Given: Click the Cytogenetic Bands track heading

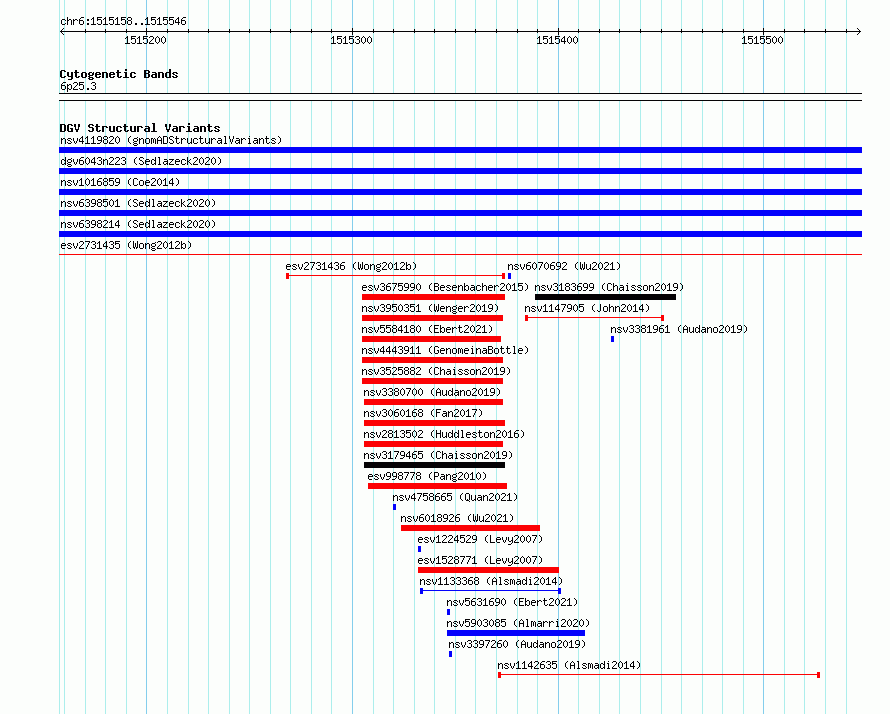Looking at the screenshot, I should tap(119, 74).
